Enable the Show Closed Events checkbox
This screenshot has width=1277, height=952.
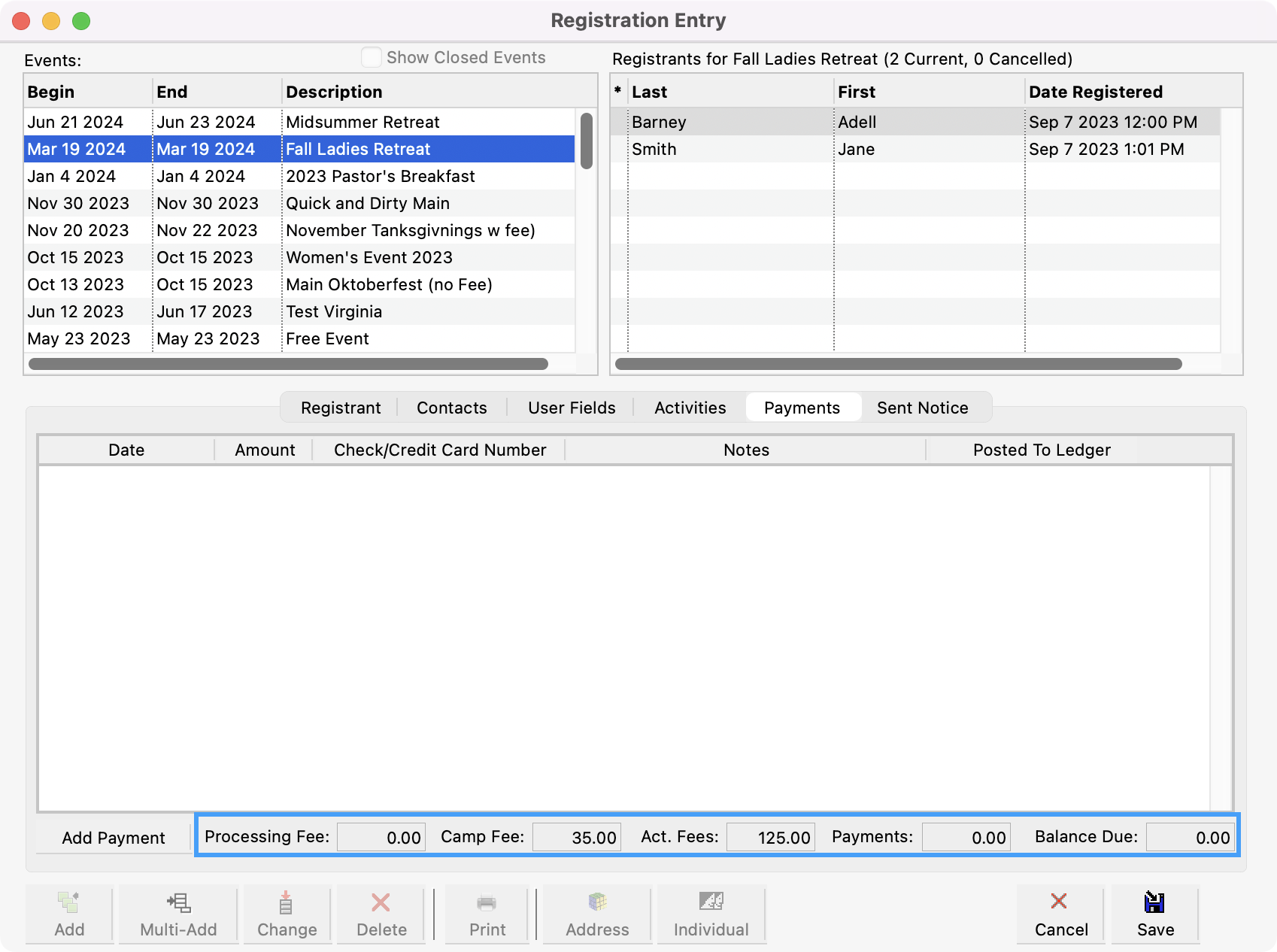[x=372, y=58]
